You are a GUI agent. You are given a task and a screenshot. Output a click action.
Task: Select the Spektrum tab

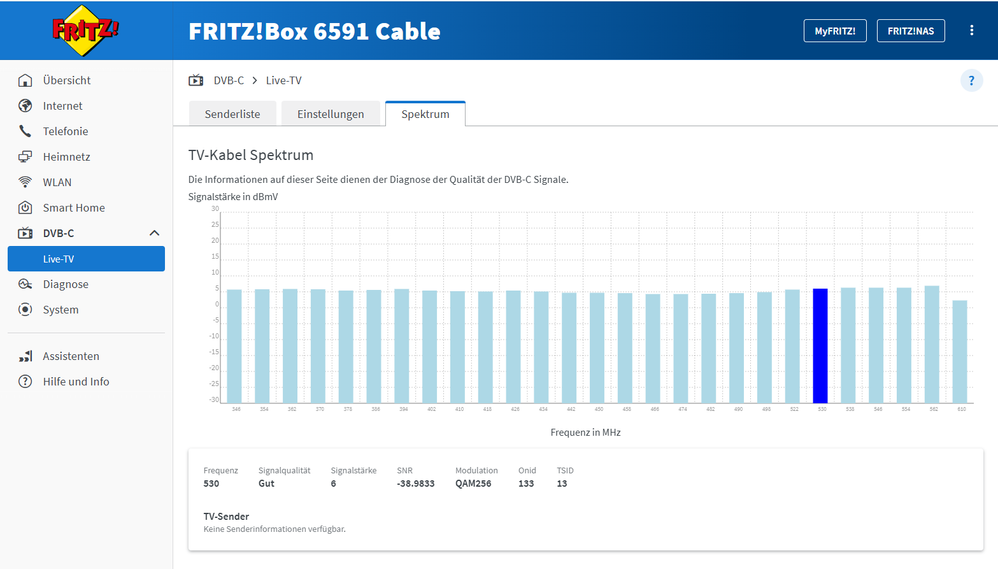[425, 114]
